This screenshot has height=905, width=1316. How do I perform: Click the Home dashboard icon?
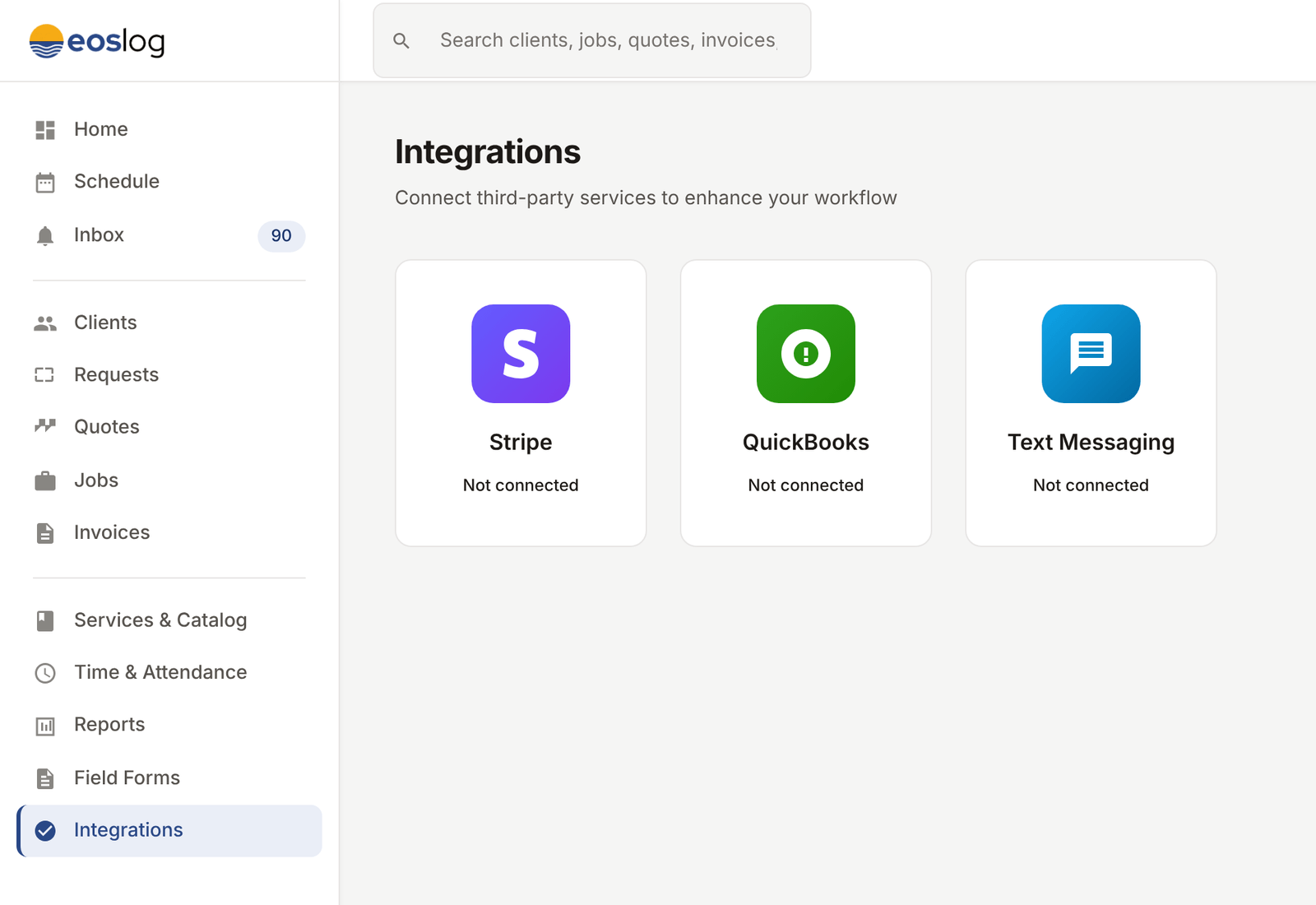(45, 130)
